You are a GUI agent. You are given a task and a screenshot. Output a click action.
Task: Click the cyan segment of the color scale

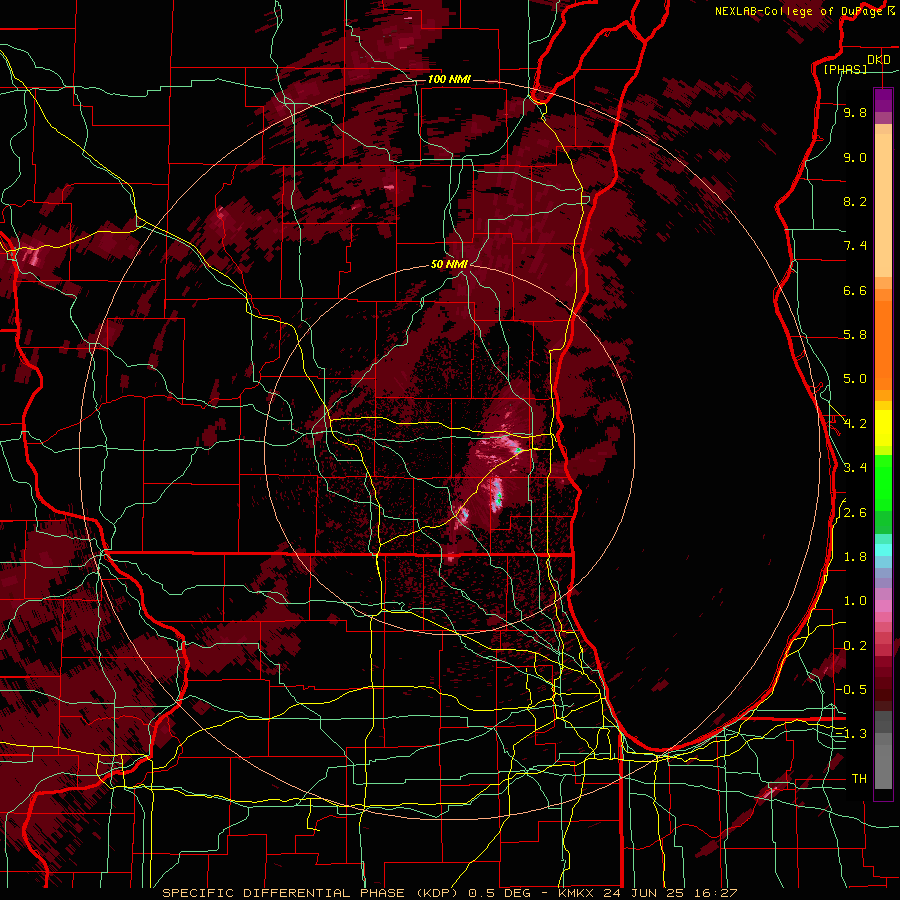(x=883, y=550)
